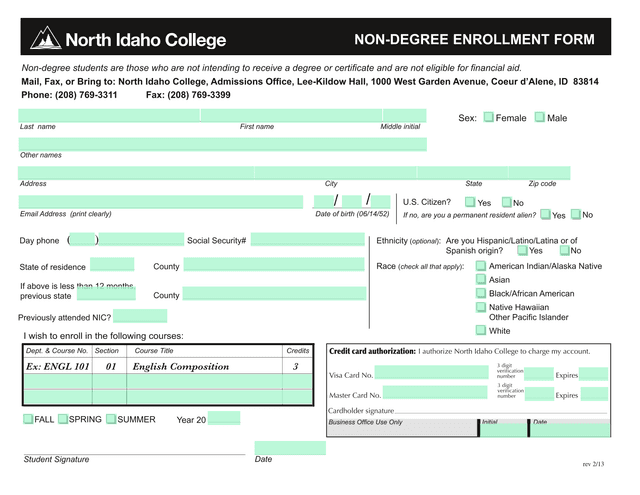This screenshot has width=640, height=495.
Task: Click the 'Phone: (208) 769-3311' text
Action: pos(69,95)
